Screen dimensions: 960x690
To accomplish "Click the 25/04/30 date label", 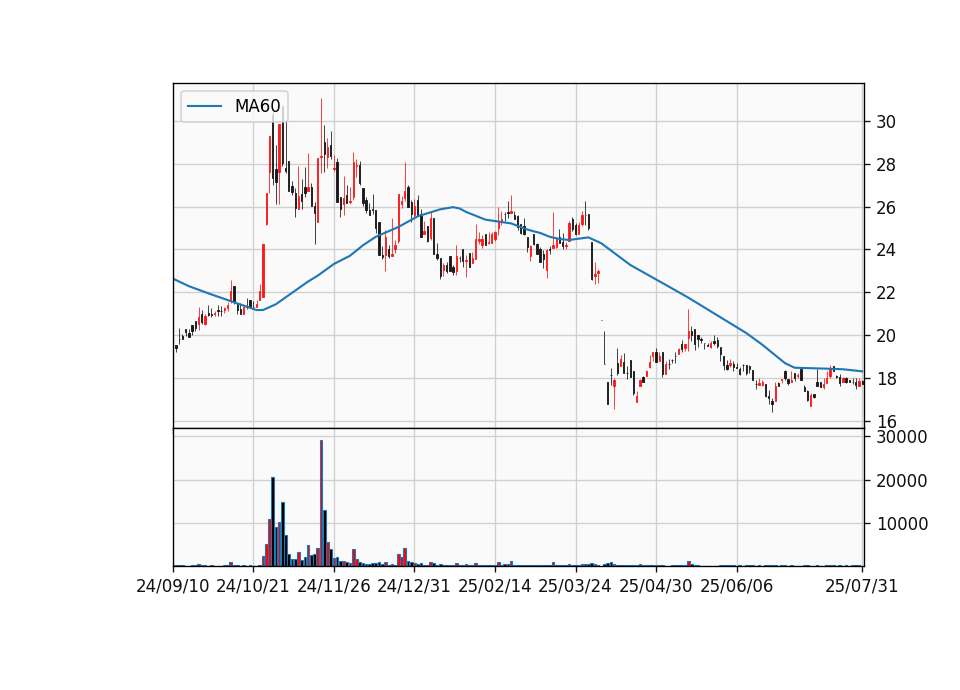I will click(x=656, y=586).
